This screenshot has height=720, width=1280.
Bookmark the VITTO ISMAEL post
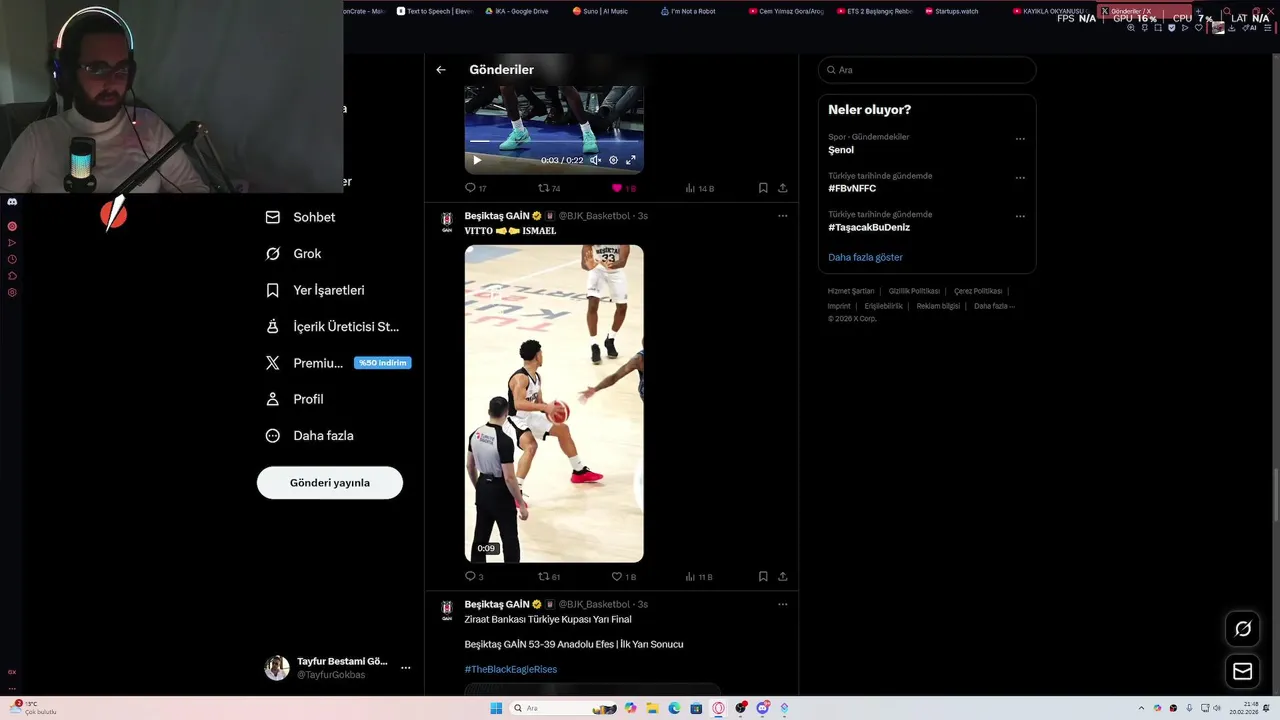pyautogui.click(x=763, y=577)
